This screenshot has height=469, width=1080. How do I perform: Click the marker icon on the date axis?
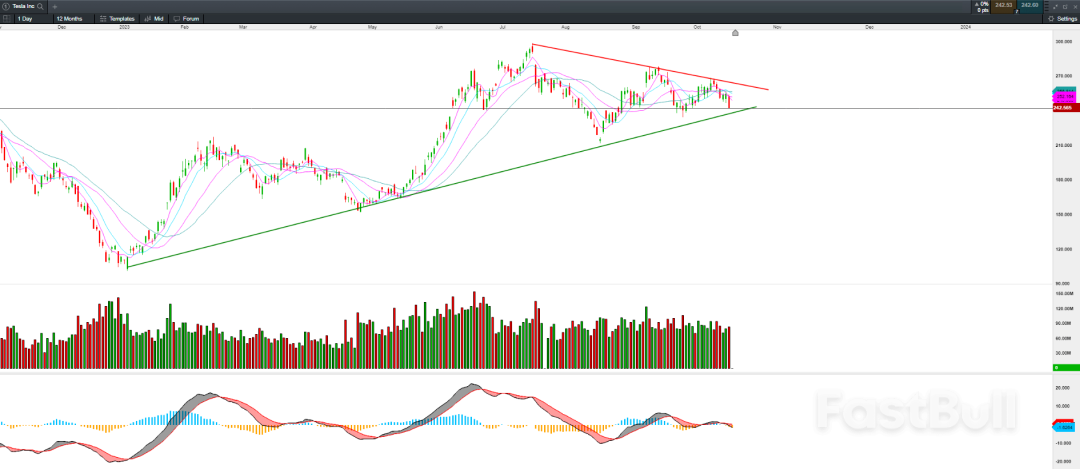pyautogui.click(x=735, y=33)
